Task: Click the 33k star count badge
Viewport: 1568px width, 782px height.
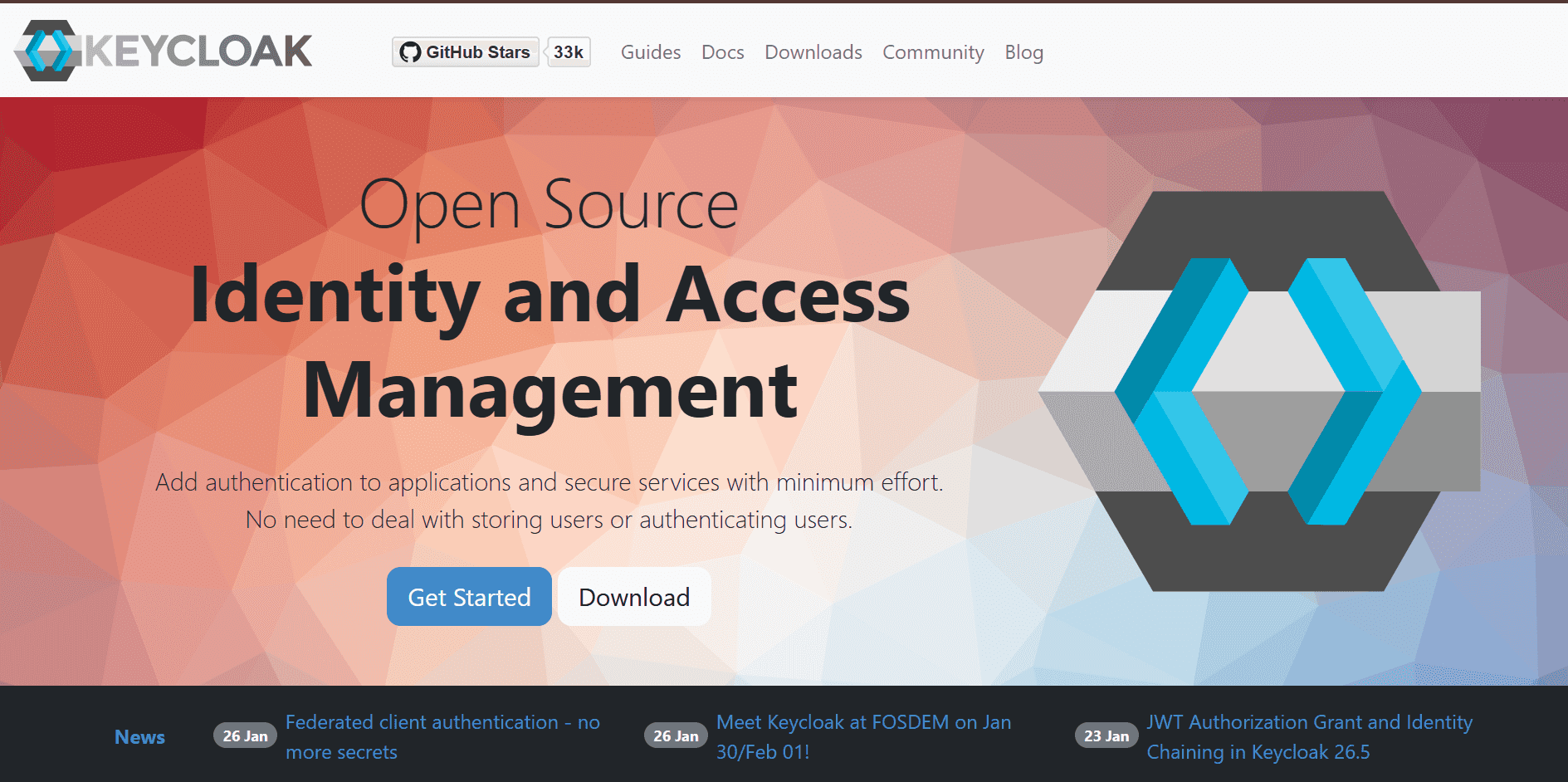Action: [569, 52]
